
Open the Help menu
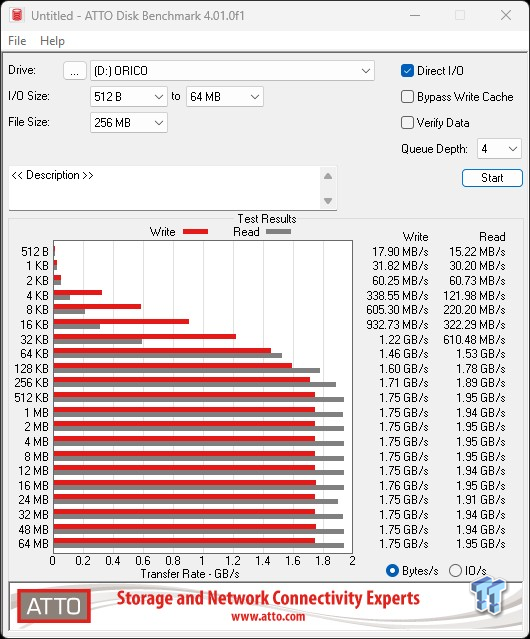(52, 41)
